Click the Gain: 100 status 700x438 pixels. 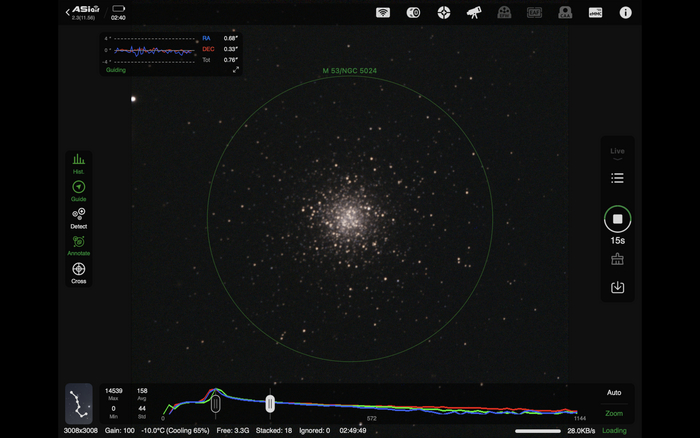pos(120,430)
